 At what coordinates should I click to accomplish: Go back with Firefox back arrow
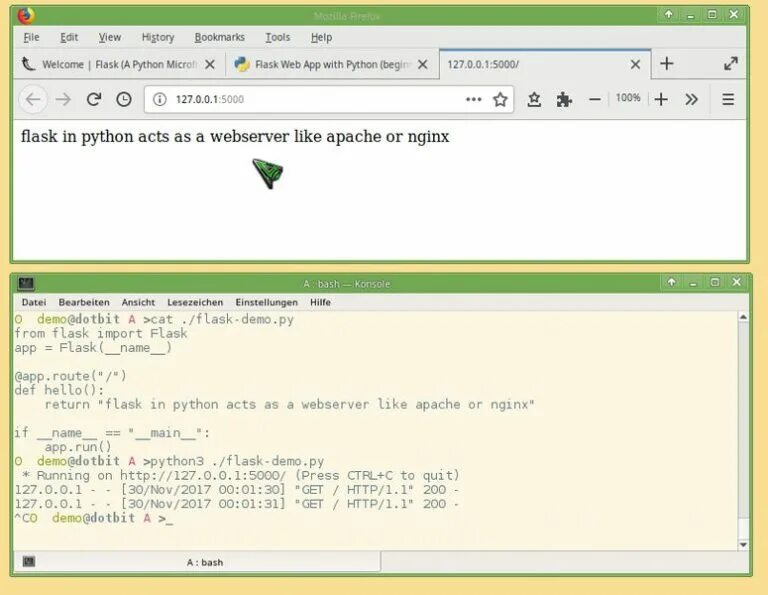pyautogui.click(x=33, y=99)
